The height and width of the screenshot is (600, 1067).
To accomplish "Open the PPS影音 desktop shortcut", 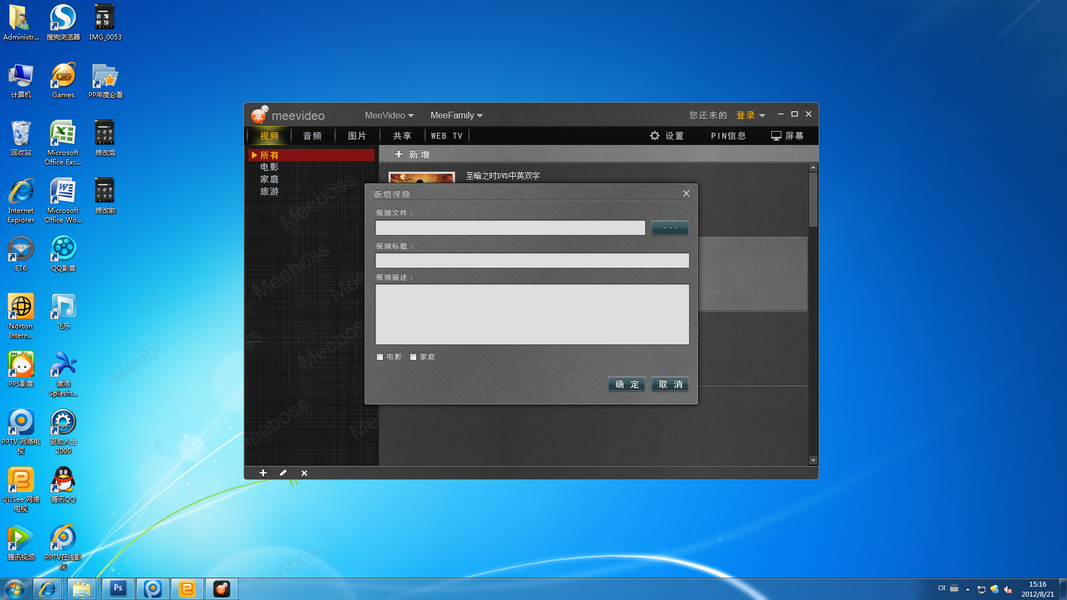I will pyautogui.click(x=20, y=369).
